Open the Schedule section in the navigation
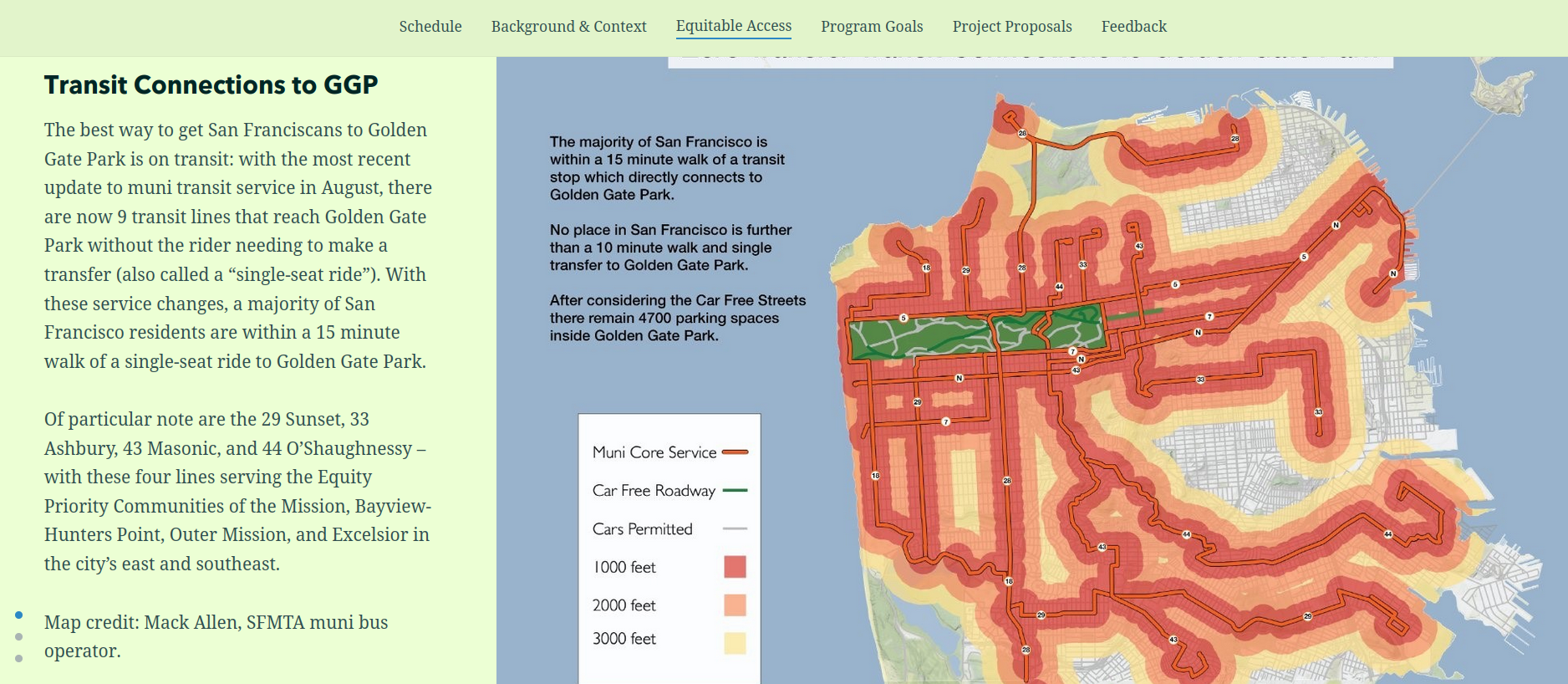 (430, 27)
